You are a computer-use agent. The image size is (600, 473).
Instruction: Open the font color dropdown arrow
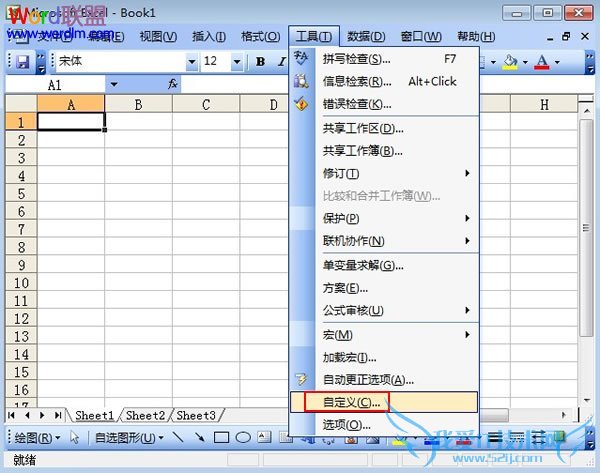click(557, 62)
